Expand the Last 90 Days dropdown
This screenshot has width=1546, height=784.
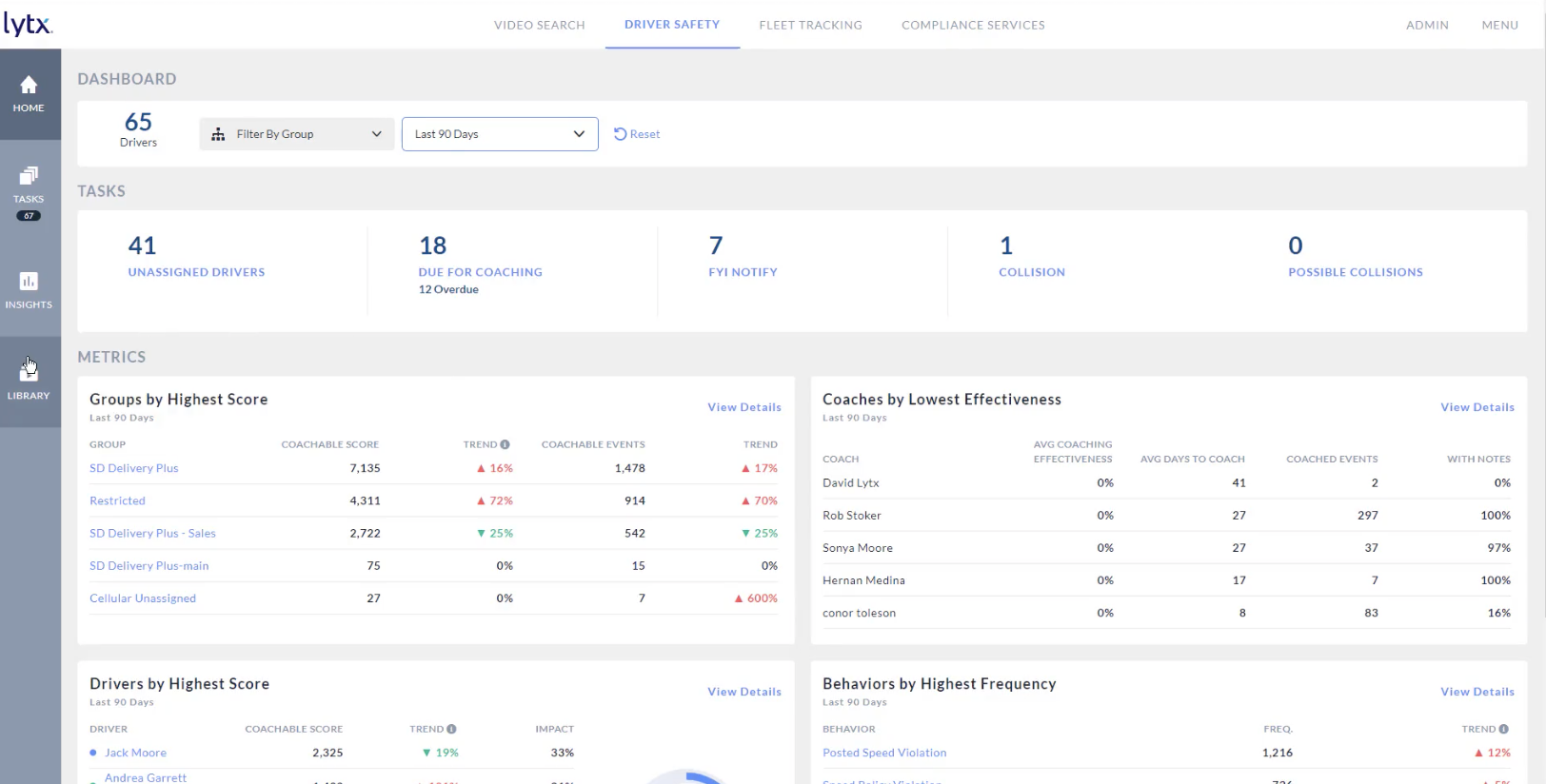click(500, 134)
